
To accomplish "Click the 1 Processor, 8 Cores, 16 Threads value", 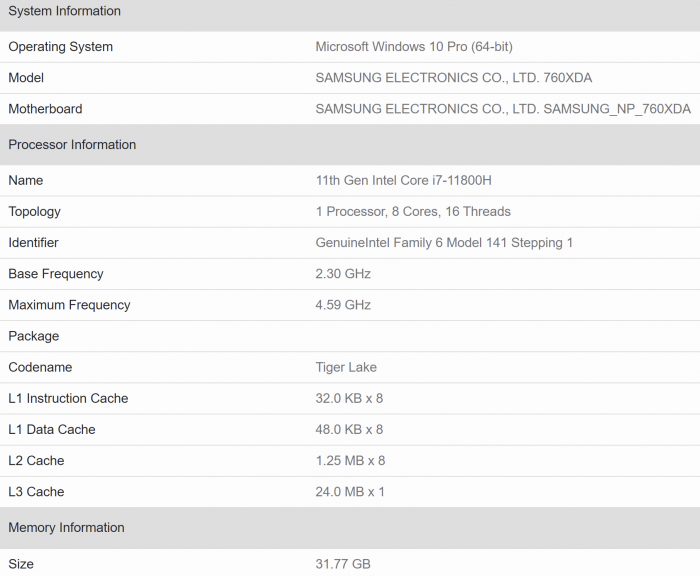I will point(413,212).
